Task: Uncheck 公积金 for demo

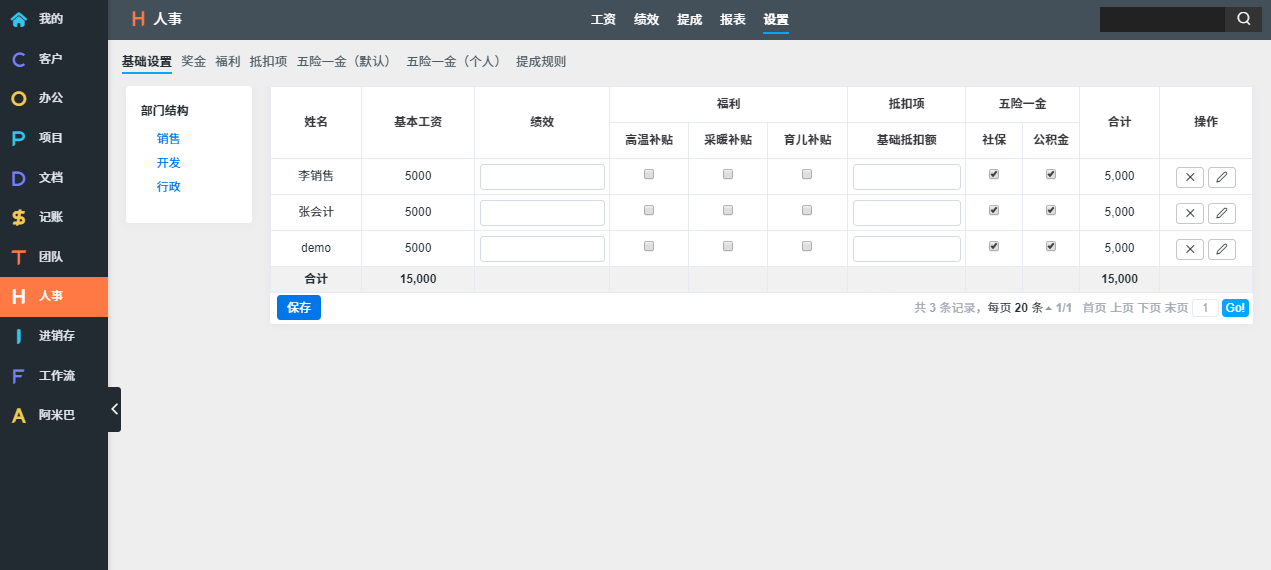Action: pyautogui.click(x=1050, y=246)
